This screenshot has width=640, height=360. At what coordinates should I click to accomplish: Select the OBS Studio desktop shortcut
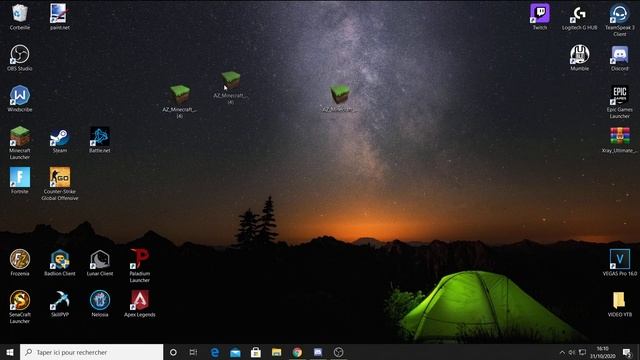tap(20, 58)
